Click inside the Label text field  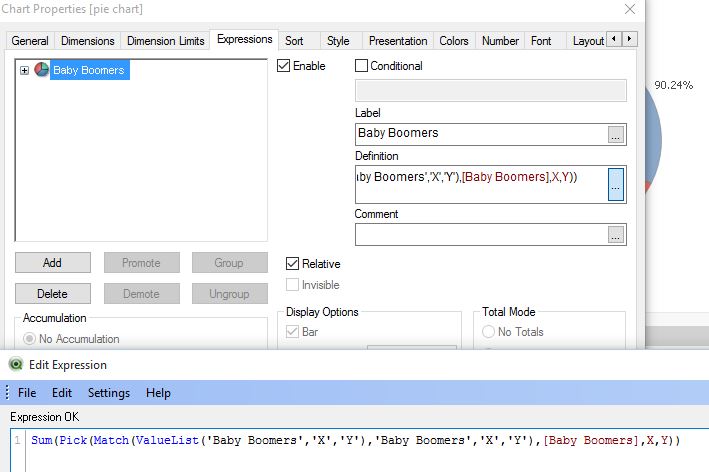[480, 133]
